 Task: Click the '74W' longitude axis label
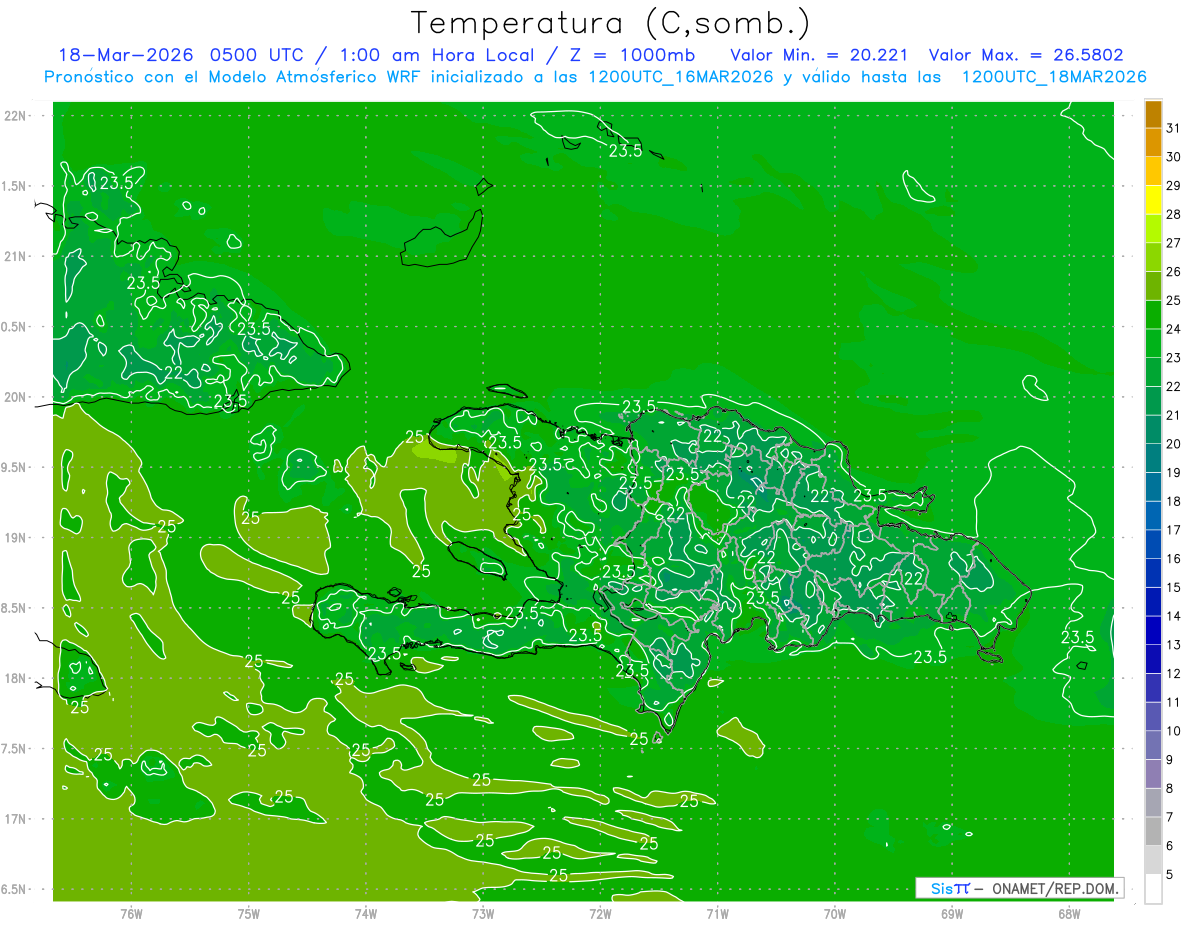pos(366,914)
